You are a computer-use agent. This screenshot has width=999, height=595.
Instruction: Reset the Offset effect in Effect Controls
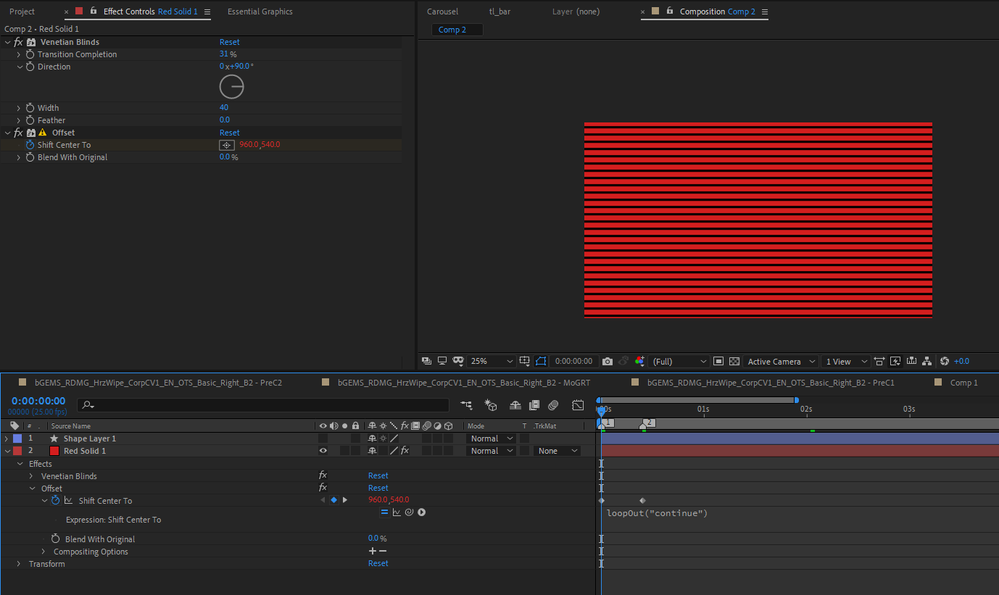[229, 133]
